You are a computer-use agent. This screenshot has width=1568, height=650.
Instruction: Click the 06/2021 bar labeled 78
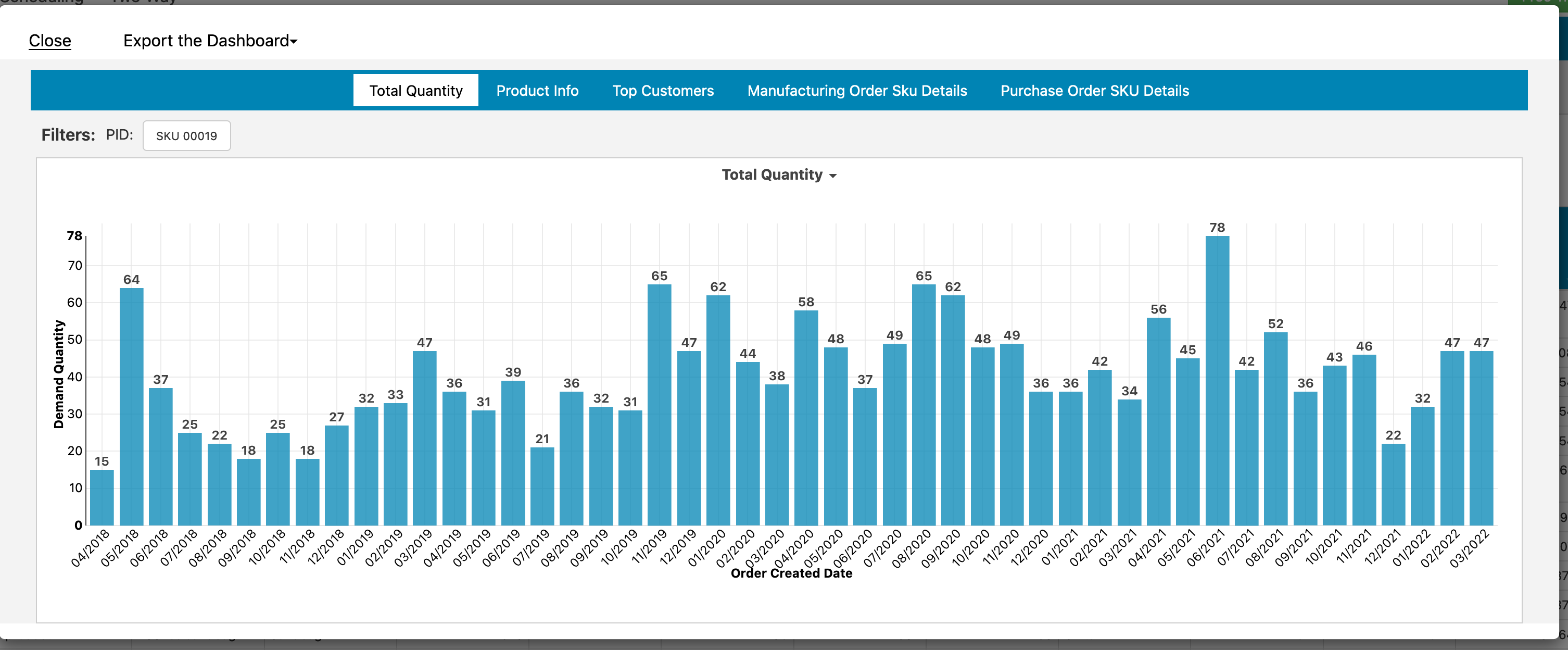pyautogui.click(x=1217, y=381)
